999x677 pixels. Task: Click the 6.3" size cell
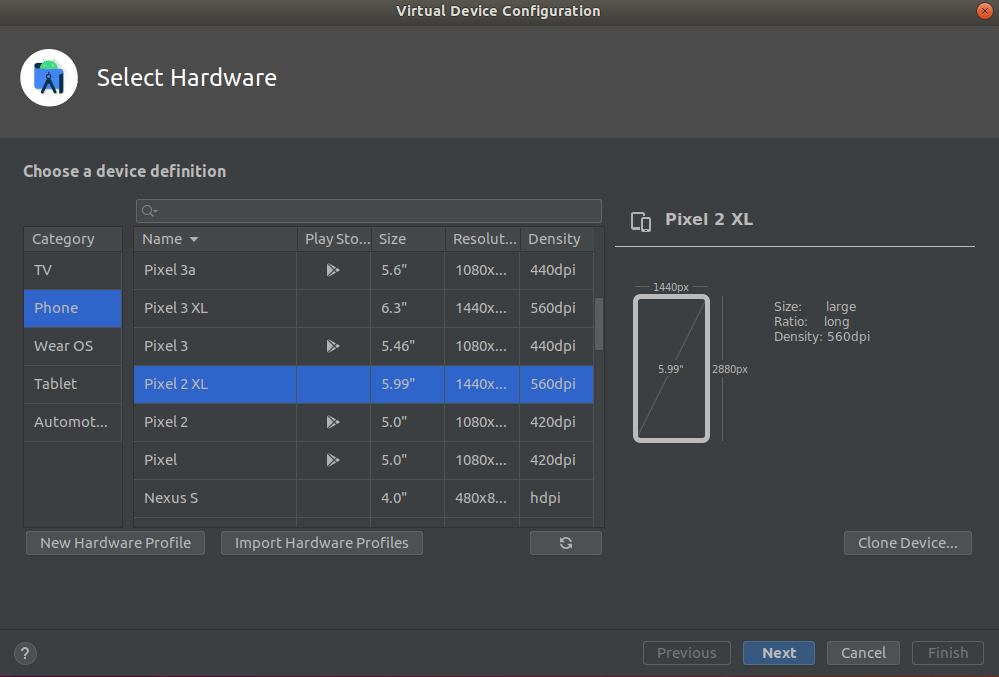coord(408,308)
